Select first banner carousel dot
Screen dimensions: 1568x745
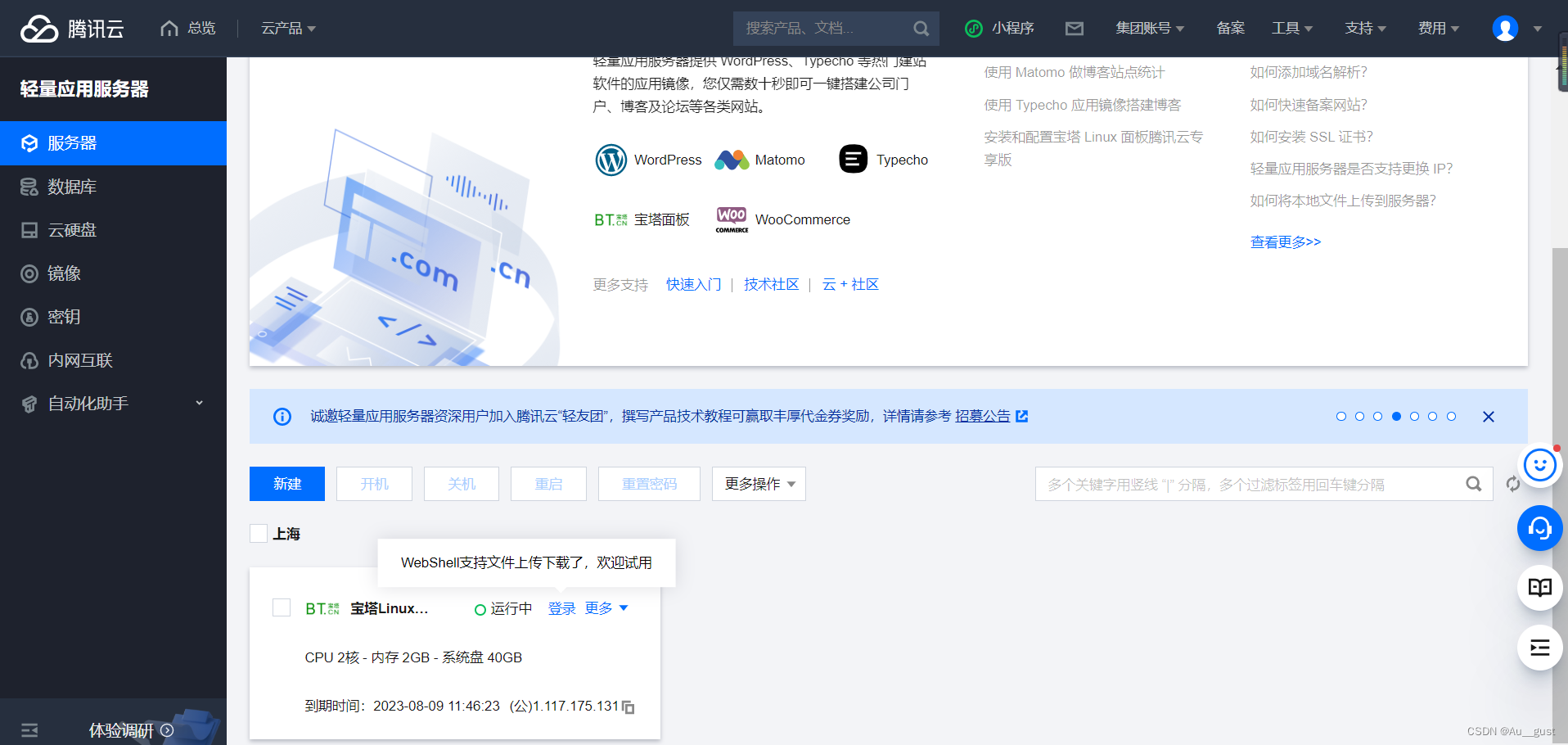[1340, 416]
